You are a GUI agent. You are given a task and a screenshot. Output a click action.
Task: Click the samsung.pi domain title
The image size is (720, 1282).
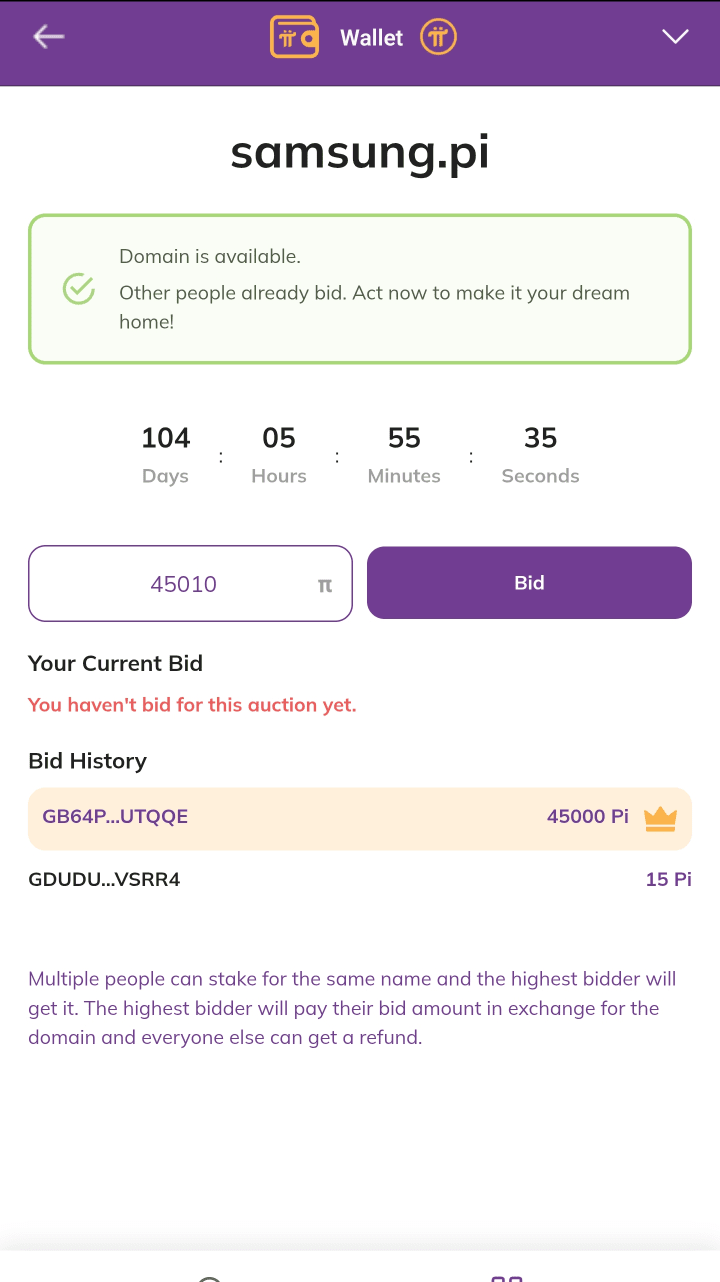tap(360, 152)
